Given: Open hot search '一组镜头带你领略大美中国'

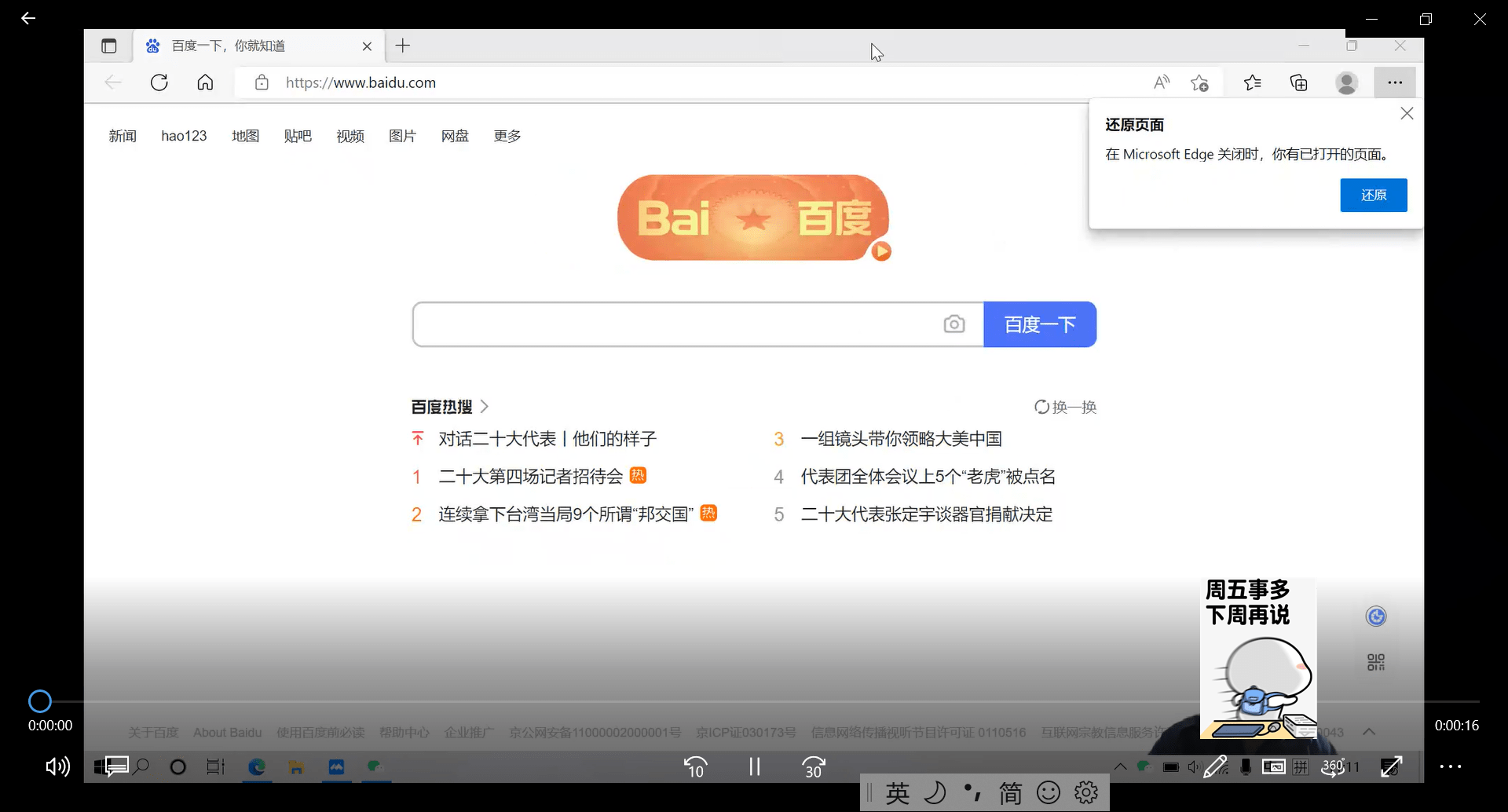Looking at the screenshot, I should click(902, 439).
